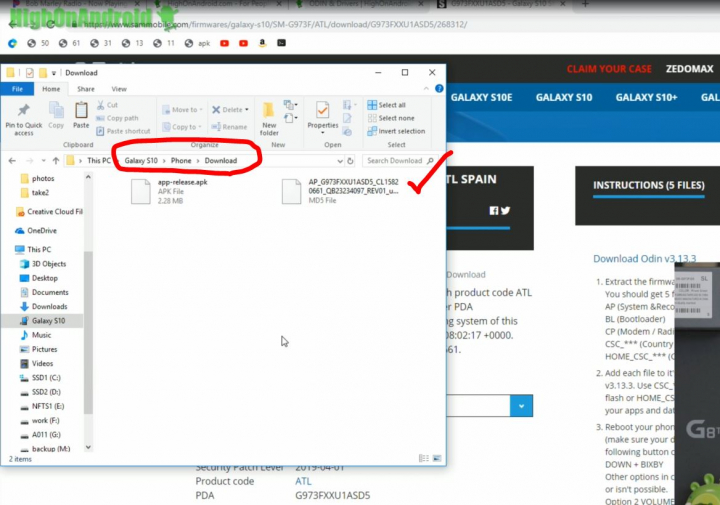Select Galaxy S10 device in sidebar

43,321
